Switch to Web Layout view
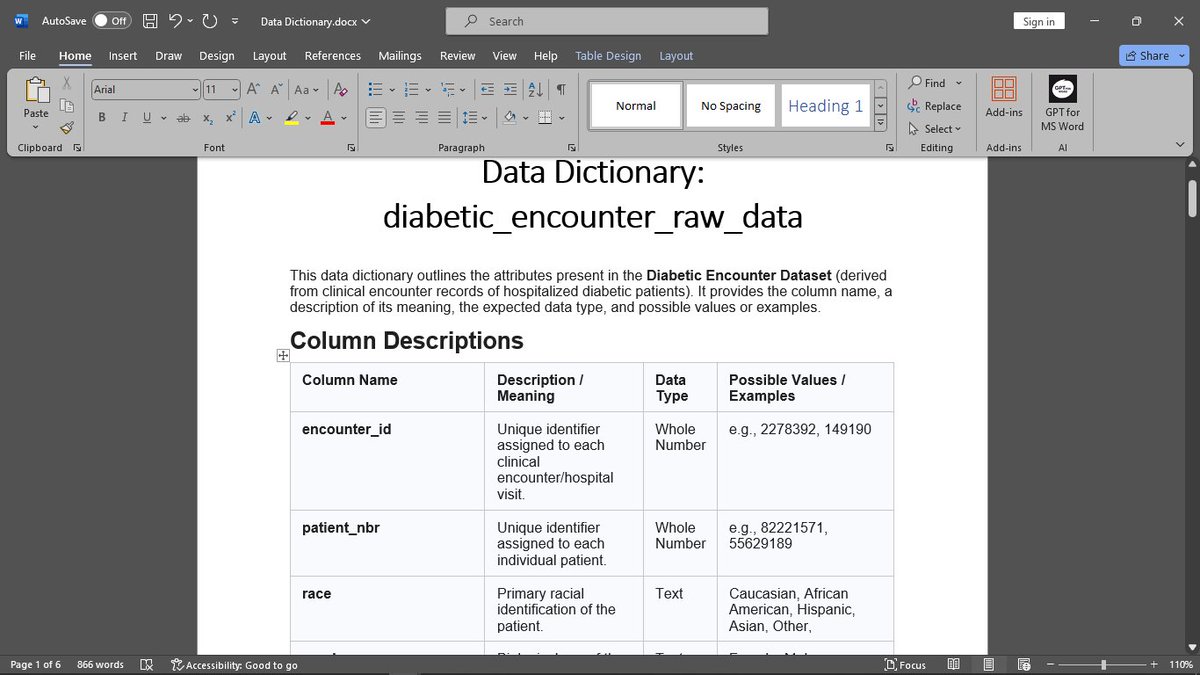Image resolution: width=1200 pixels, height=675 pixels. click(1024, 664)
